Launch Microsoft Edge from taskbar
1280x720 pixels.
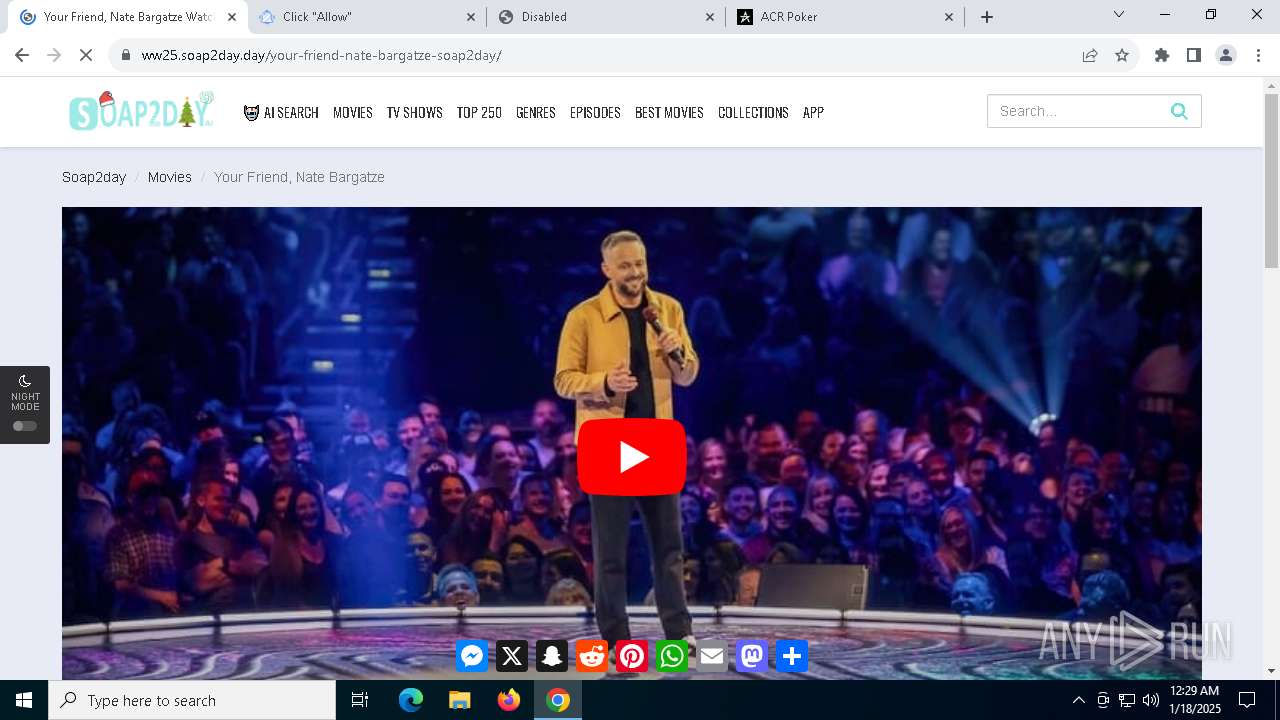411,700
